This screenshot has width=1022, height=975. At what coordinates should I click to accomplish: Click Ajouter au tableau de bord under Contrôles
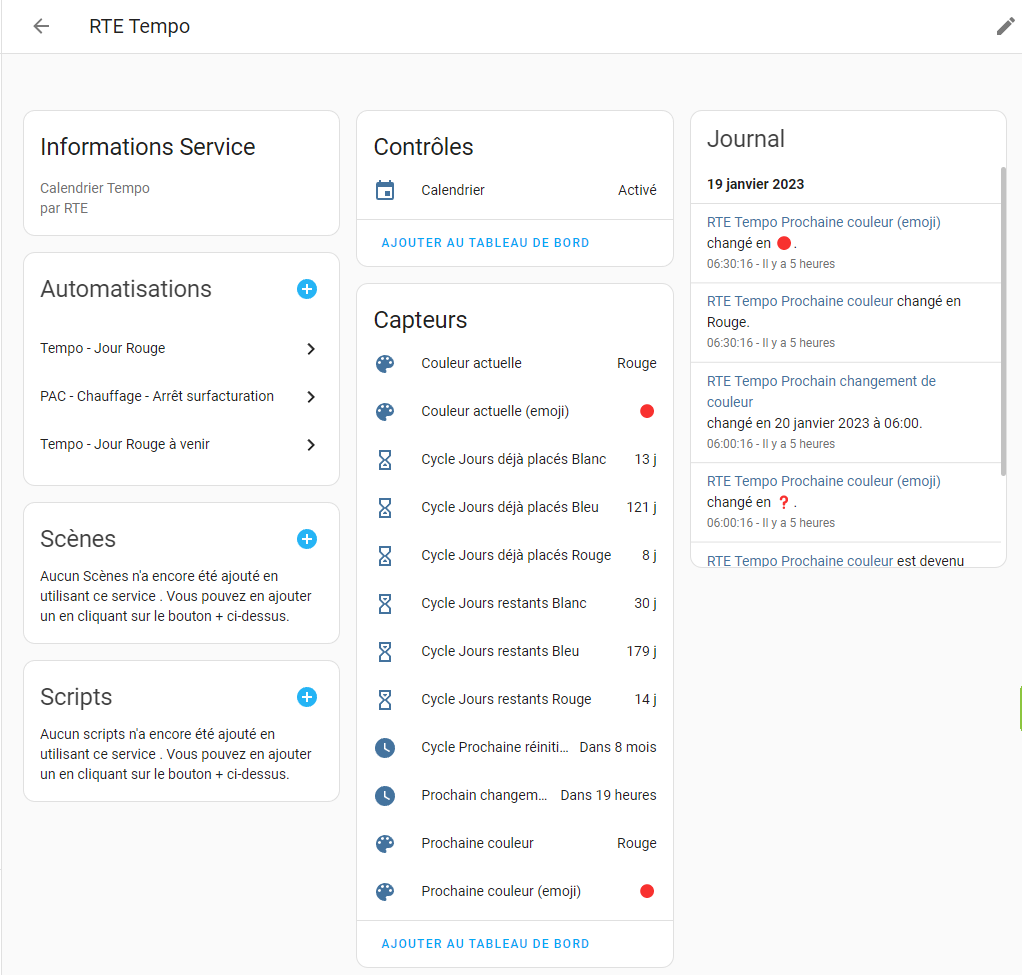click(485, 242)
